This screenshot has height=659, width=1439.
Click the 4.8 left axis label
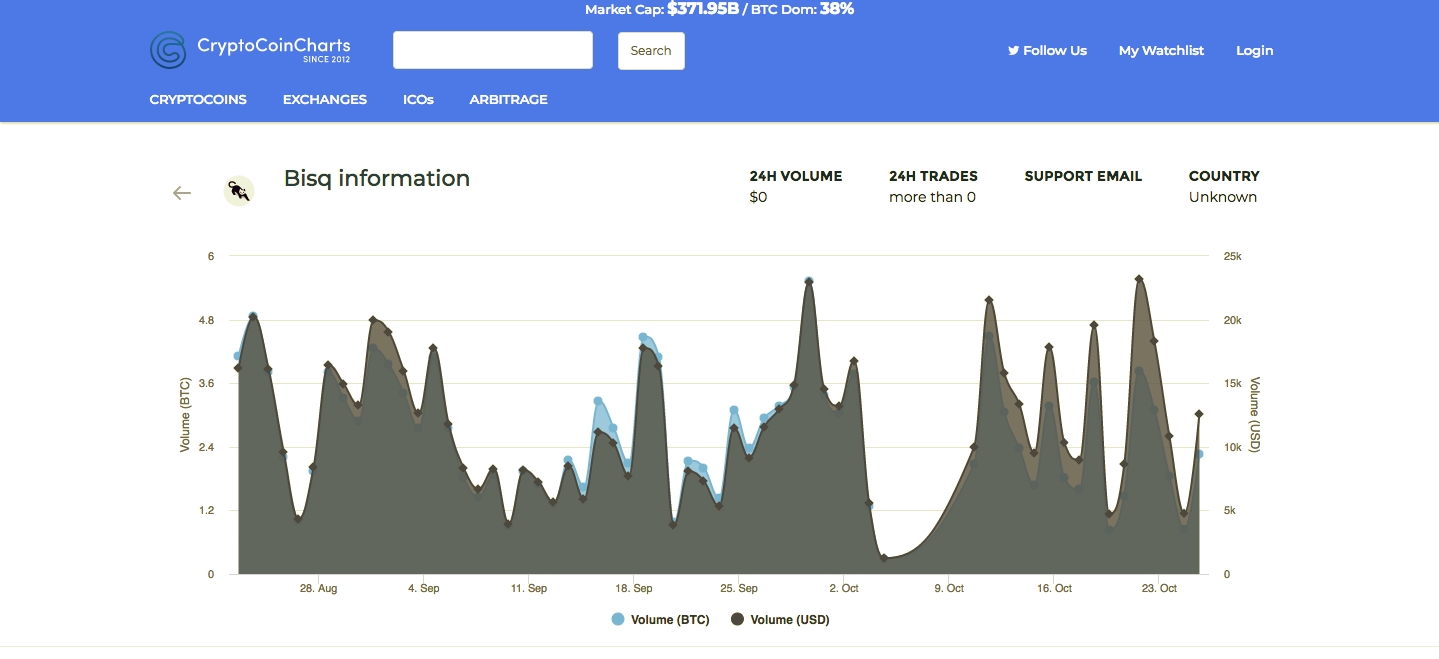pos(207,321)
